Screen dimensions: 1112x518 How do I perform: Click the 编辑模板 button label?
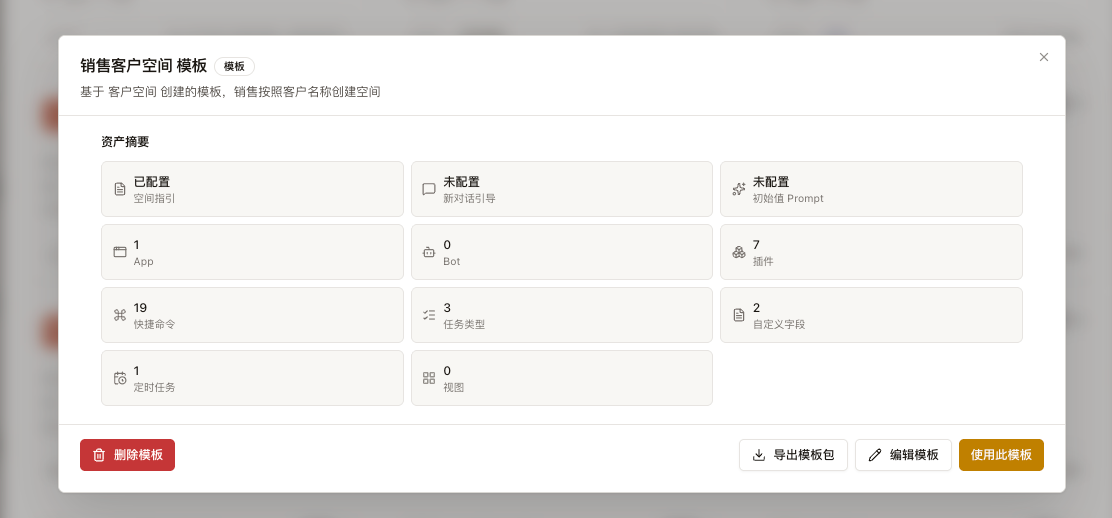914,455
